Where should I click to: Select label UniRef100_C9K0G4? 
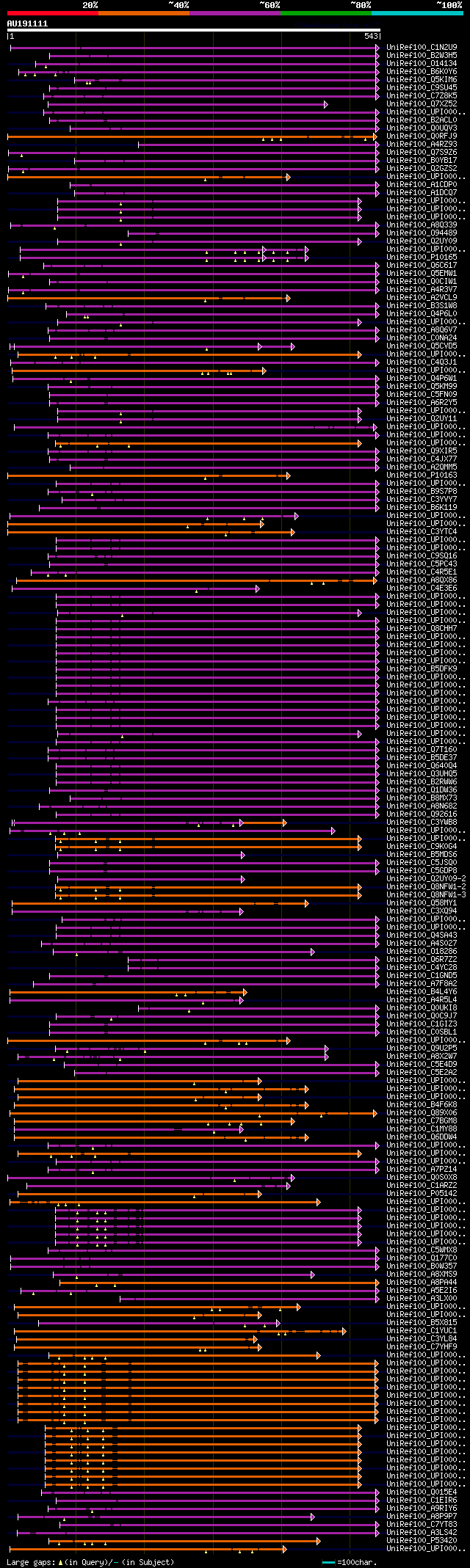pos(422,846)
